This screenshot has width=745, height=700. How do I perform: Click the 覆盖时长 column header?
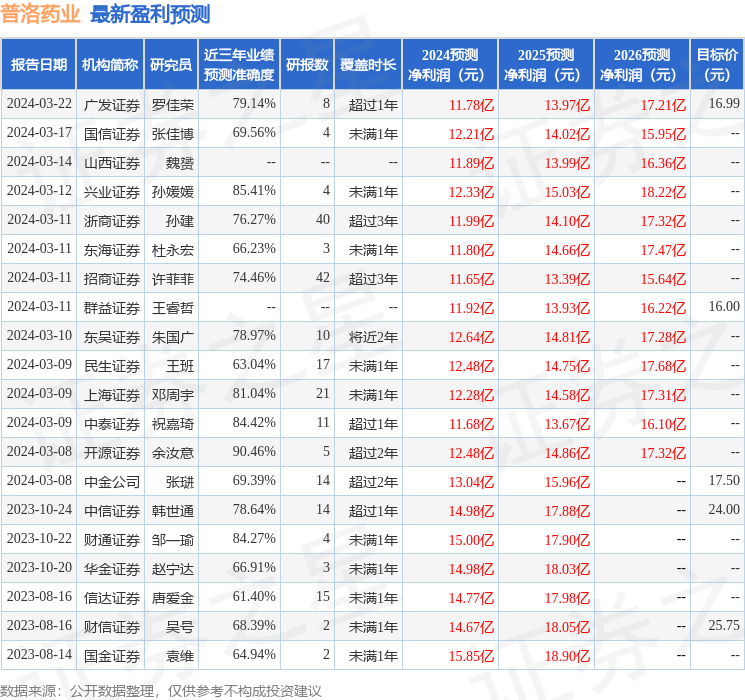coord(368,65)
